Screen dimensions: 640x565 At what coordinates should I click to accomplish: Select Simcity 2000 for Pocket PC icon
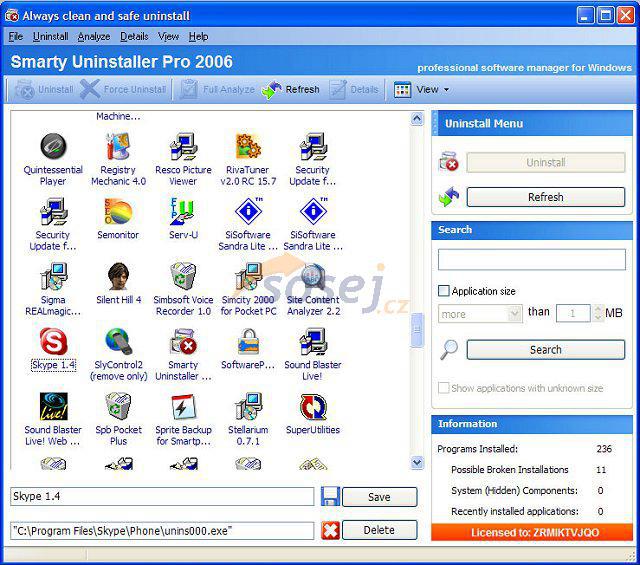click(x=248, y=276)
